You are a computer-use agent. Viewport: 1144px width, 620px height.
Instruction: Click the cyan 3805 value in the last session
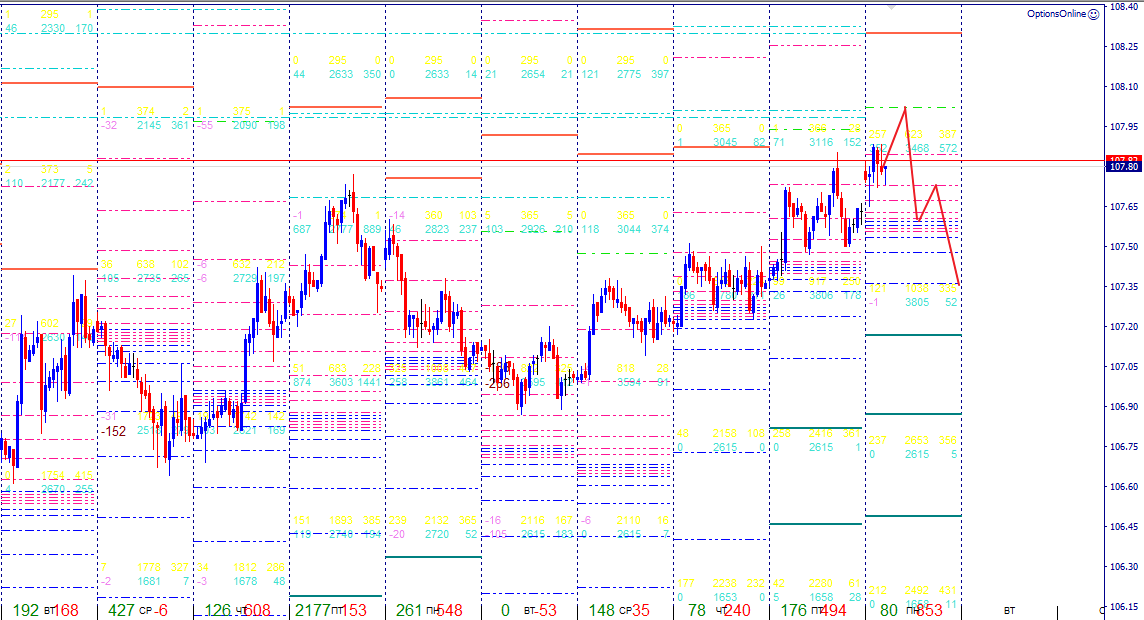coord(917,302)
